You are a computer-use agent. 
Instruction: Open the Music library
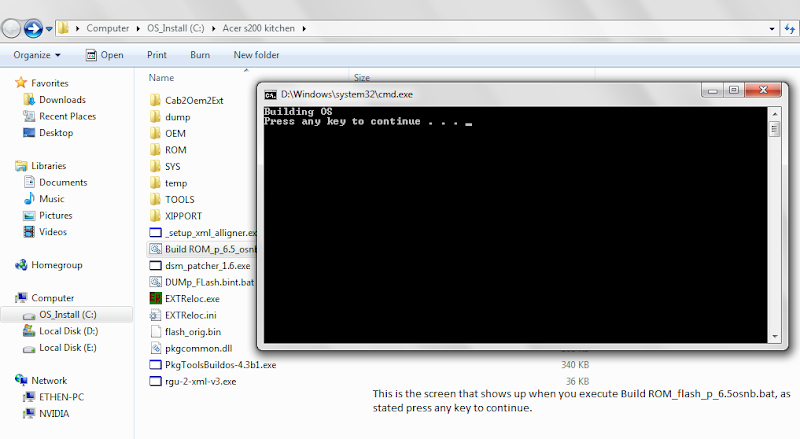click(x=52, y=199)
